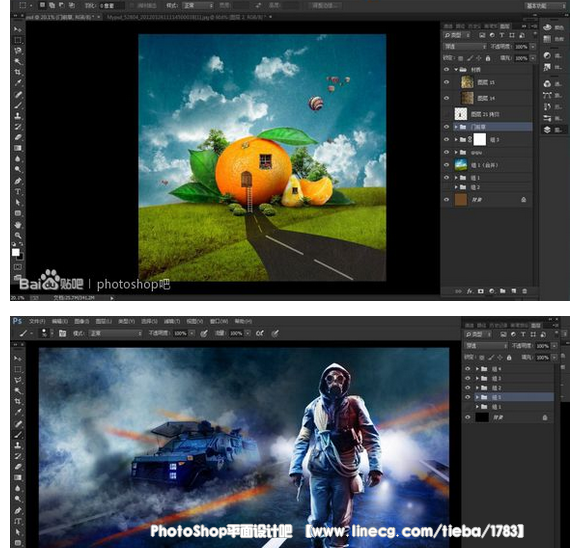The width and height of the screenshot is (574, 548).
Task: Open blend mode dropdown in orange-house layers panel
Action: click(465, 46)
